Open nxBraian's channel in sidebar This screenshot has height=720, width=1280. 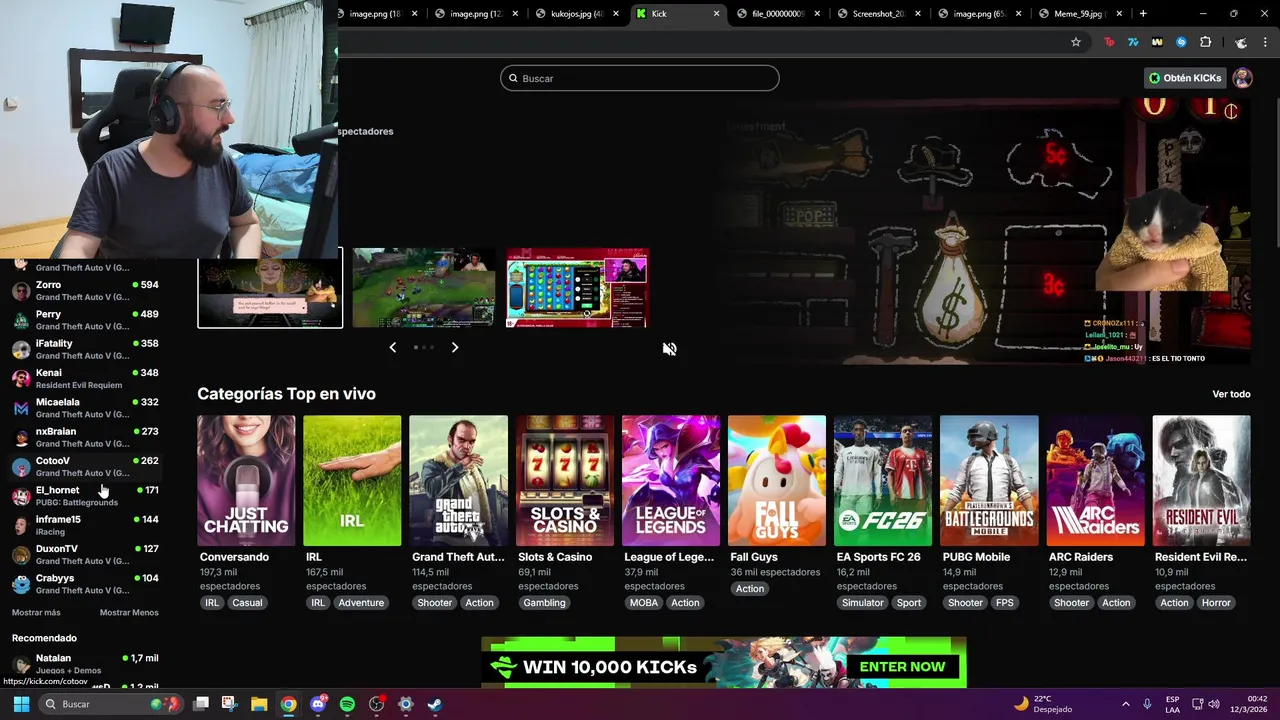(85, 437)
